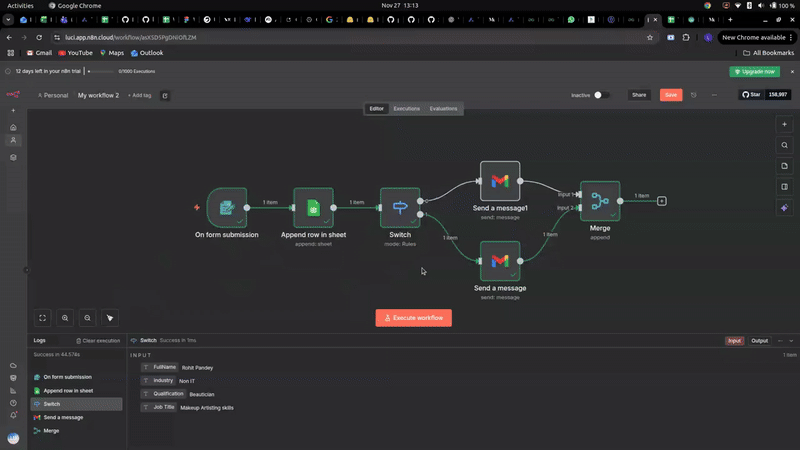The image size is (800, 450).
Task: Open the Gmail bookmark
Action: [x=39, y=53]
